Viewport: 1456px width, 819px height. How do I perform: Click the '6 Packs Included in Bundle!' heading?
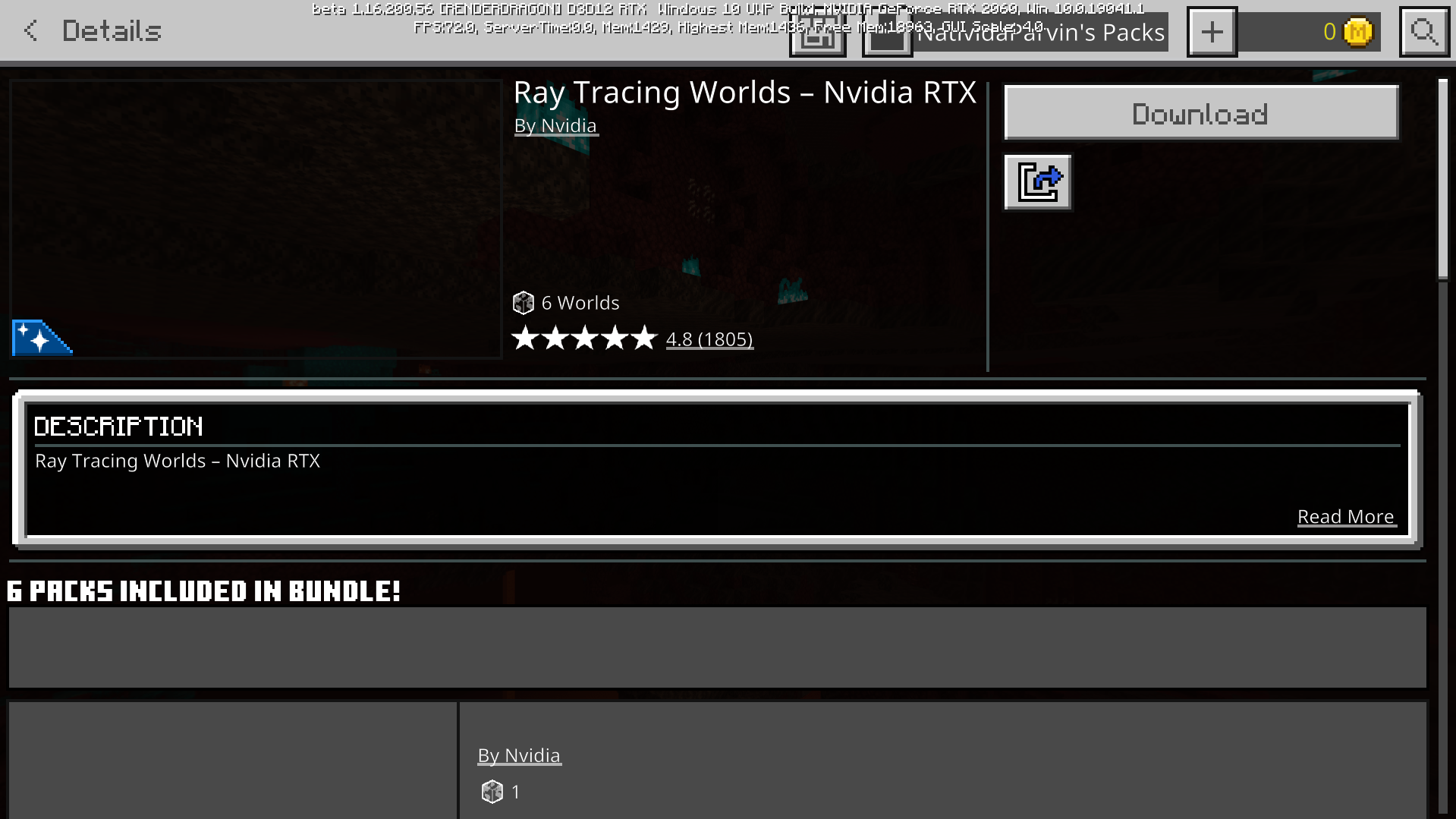pyautogui.click(x=203, y=591)
